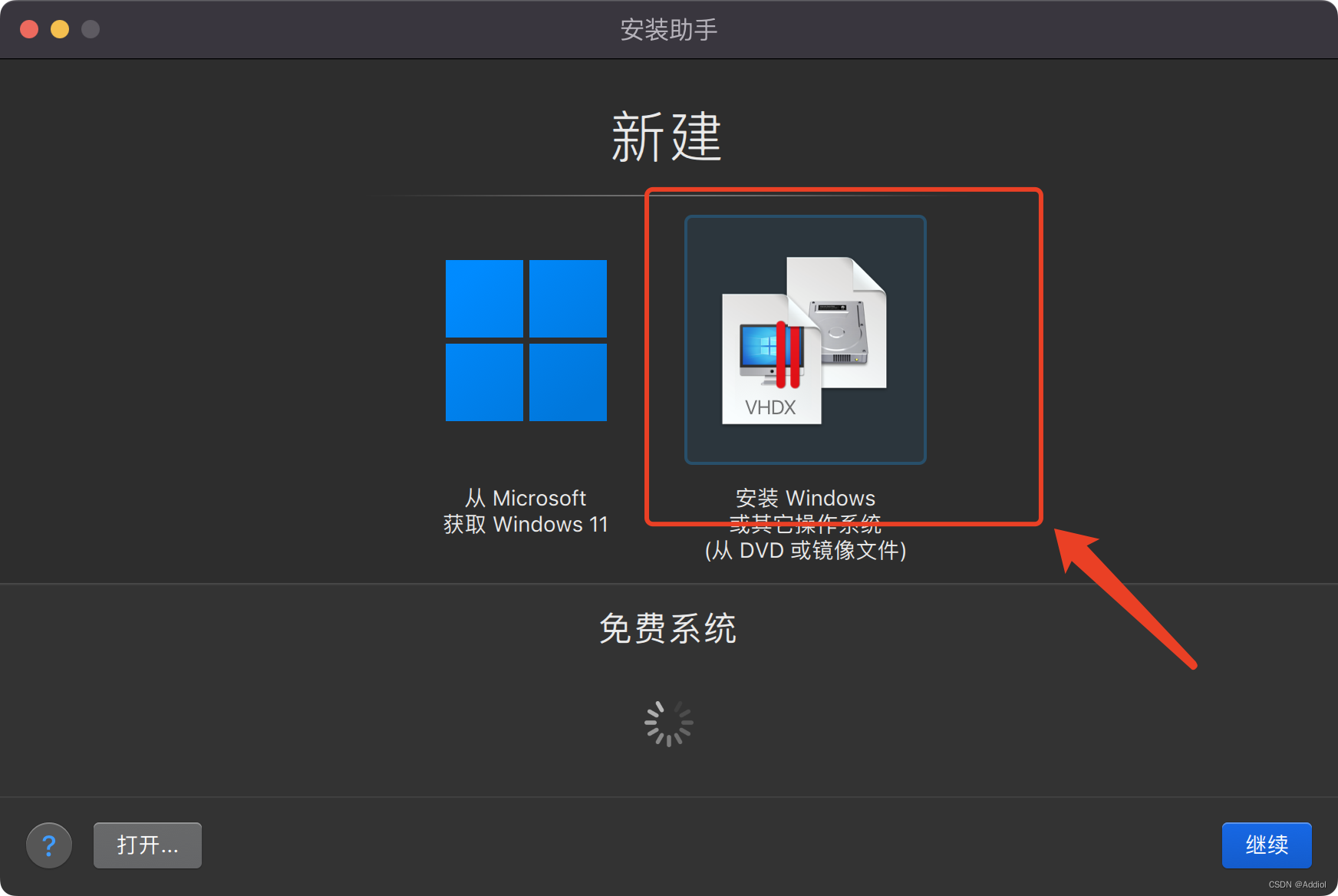Viewport: 1338px width, 896px height.
Task: Click the blue 继续 button
Action: pos(1267,845)
